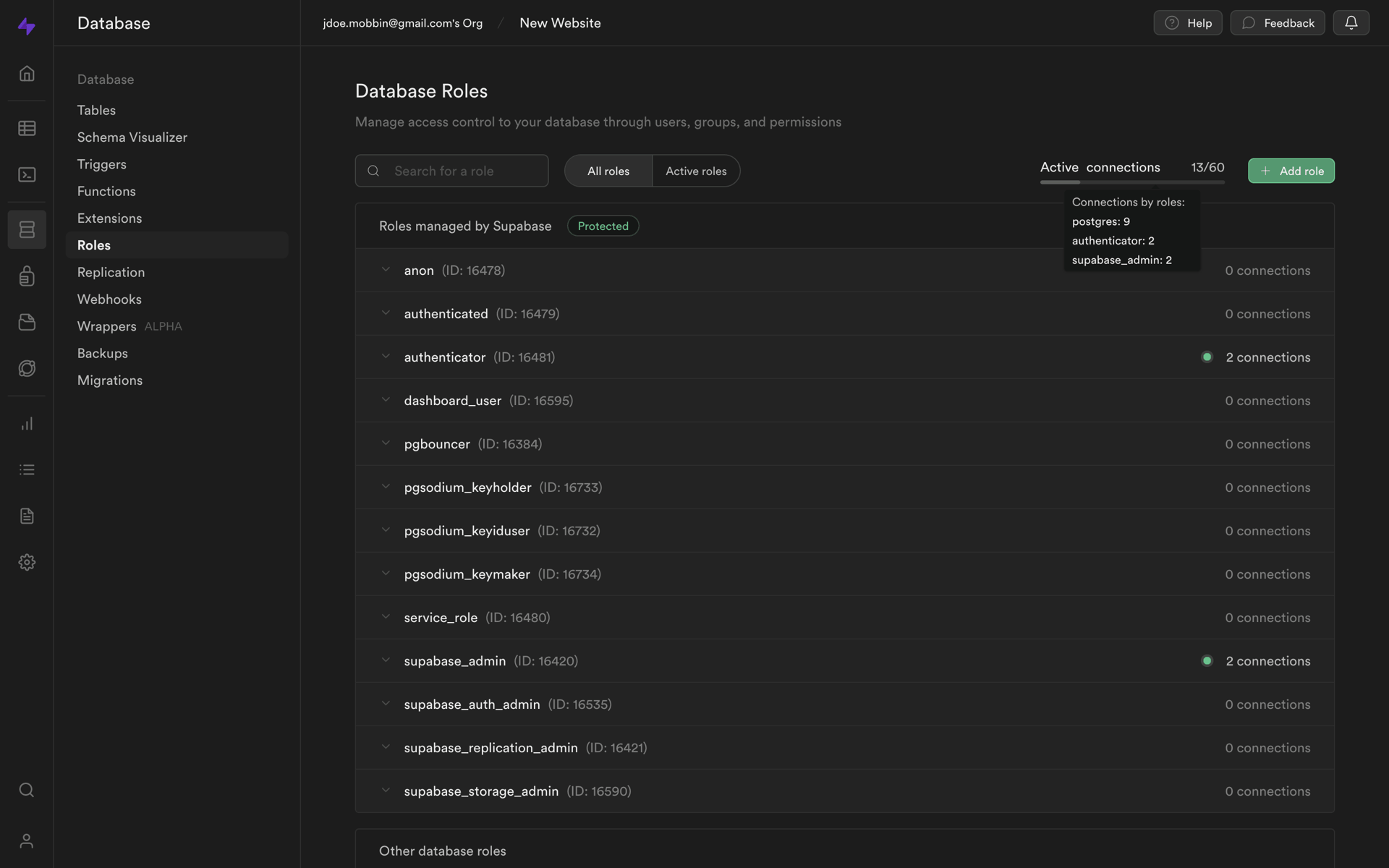Expand the supabase_auth_admin role chevron

click(x=386, y=704)
